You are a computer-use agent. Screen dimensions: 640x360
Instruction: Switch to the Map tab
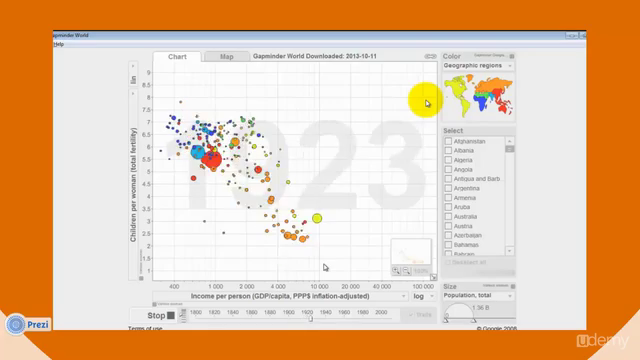227,57
